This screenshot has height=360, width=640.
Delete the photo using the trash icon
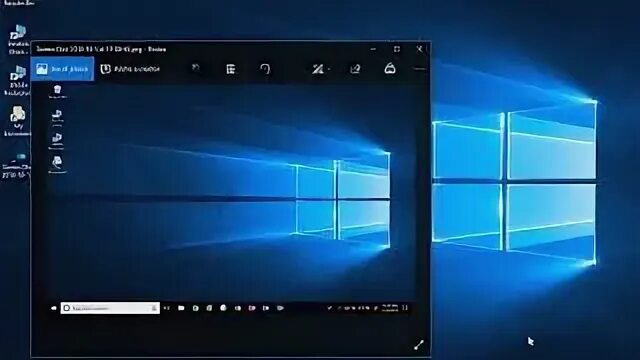point(231,69)
